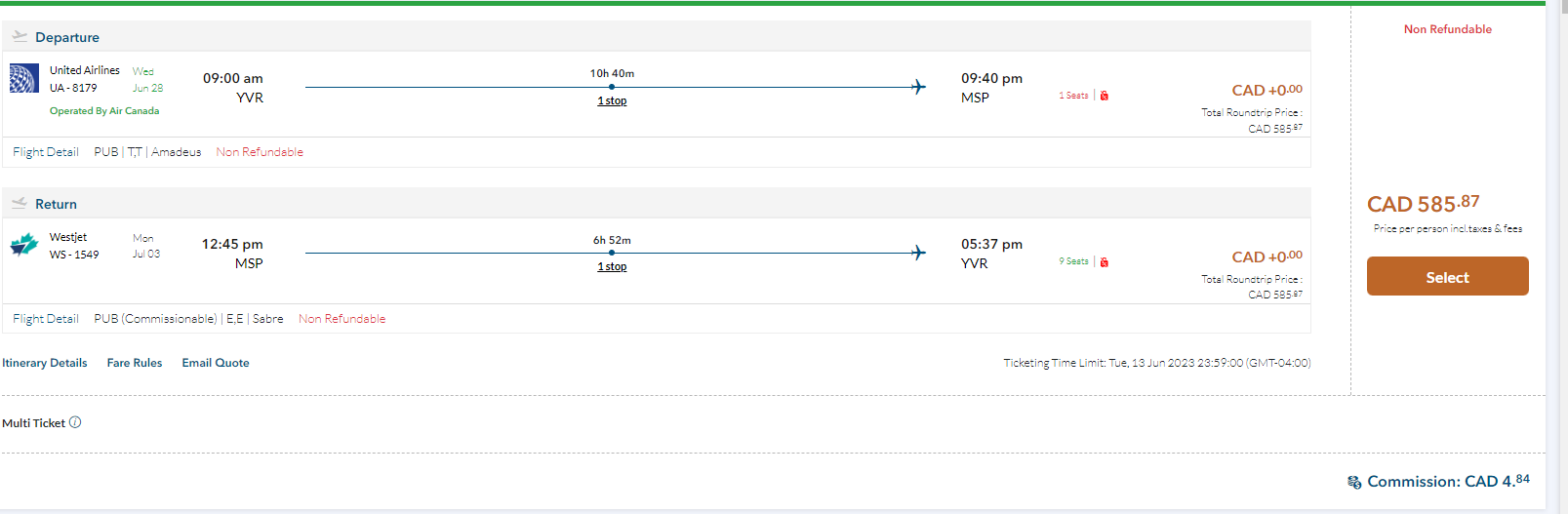Click the Email Quote link
The image size is (1568, 514).
pyautogui.click(x=216, y=363)
